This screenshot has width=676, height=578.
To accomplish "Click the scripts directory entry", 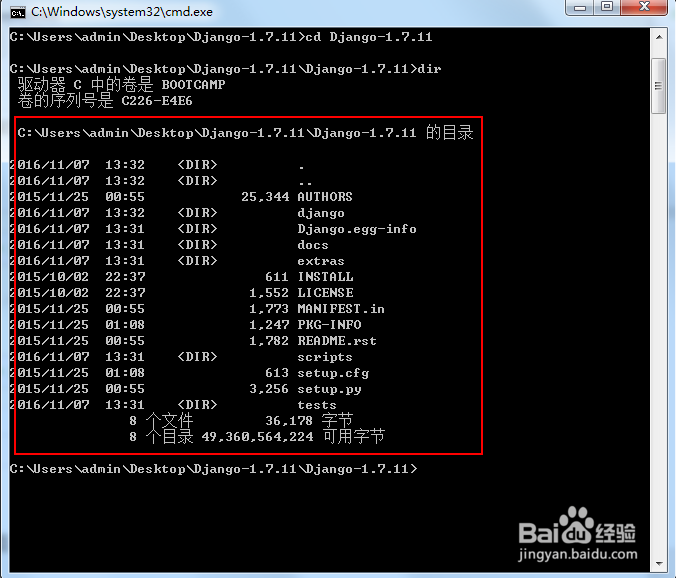I will (325, 357).
